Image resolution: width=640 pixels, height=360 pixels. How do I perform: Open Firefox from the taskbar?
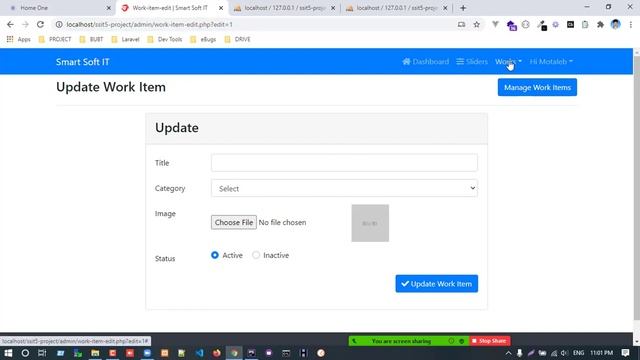click(x=217, y=353)
